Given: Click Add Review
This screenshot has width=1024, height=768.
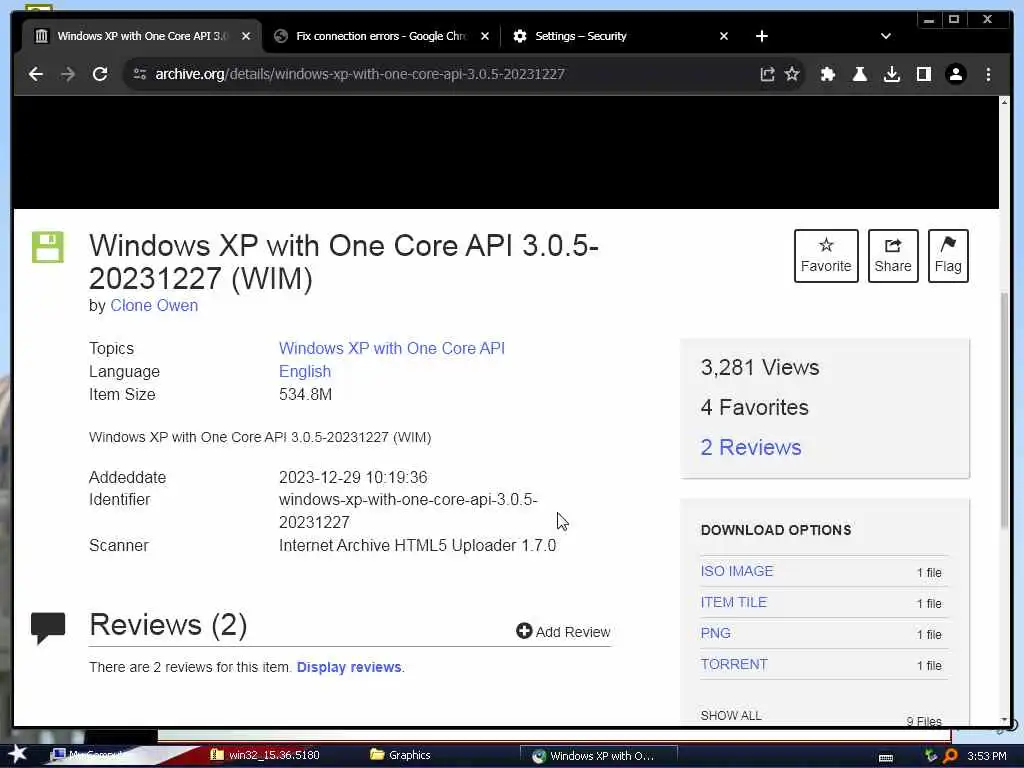Looking at the screenshot, I should tap(563, 632).
